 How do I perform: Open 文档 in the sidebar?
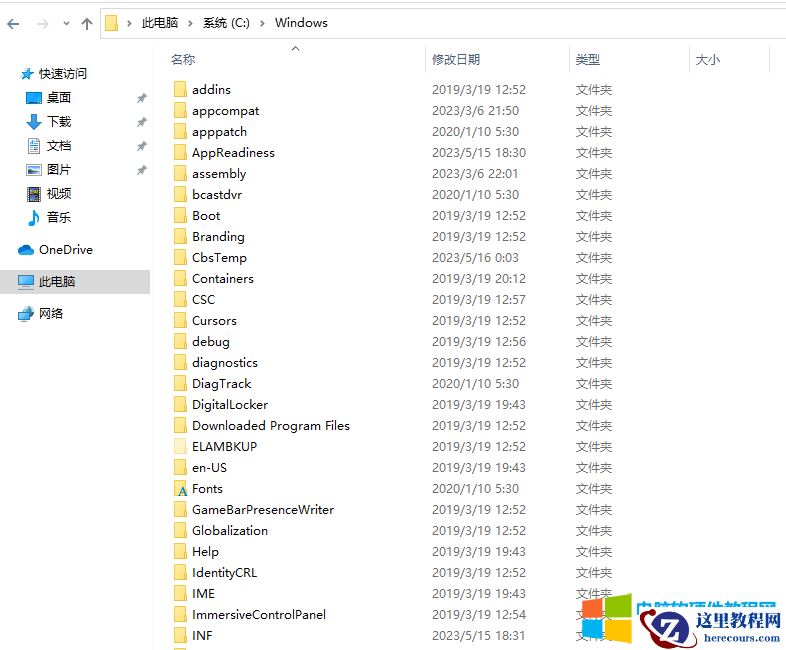59,146
